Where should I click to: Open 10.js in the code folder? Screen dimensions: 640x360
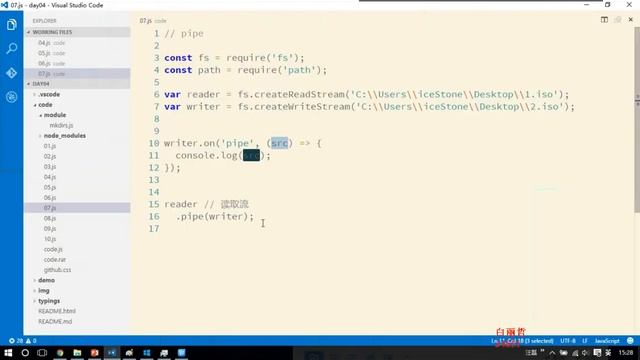pyautogui.click(x=77, y=239)
